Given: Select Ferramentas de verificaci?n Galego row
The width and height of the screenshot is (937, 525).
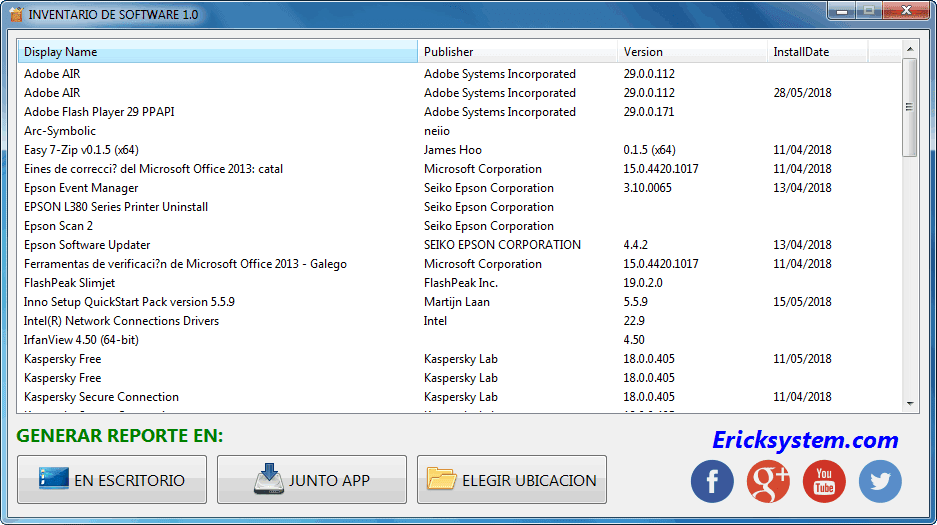Looking at the screenshot, I should [x=459, y=264].
